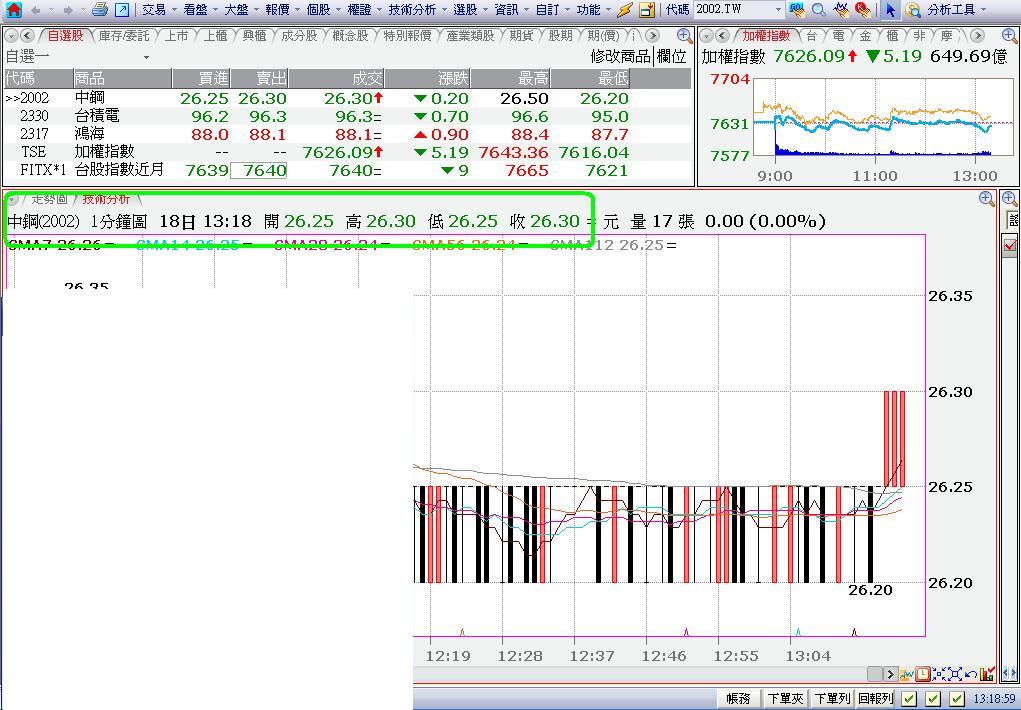Go to the home page icon
The width and height of the screenshot is (1021, 710).
coord(13,10)
